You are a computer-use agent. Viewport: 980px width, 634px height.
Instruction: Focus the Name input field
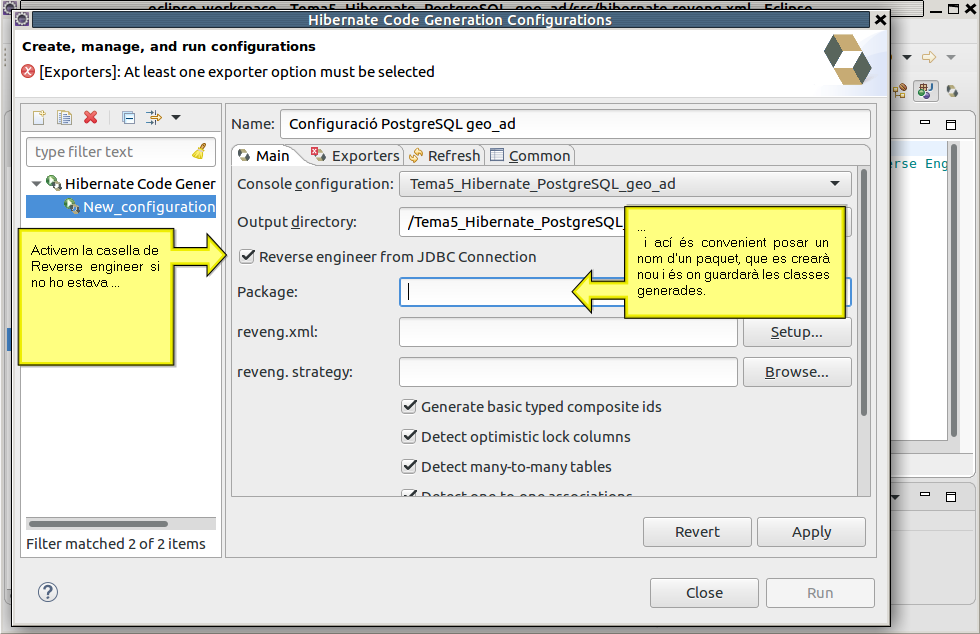click(x=575, y=124)
